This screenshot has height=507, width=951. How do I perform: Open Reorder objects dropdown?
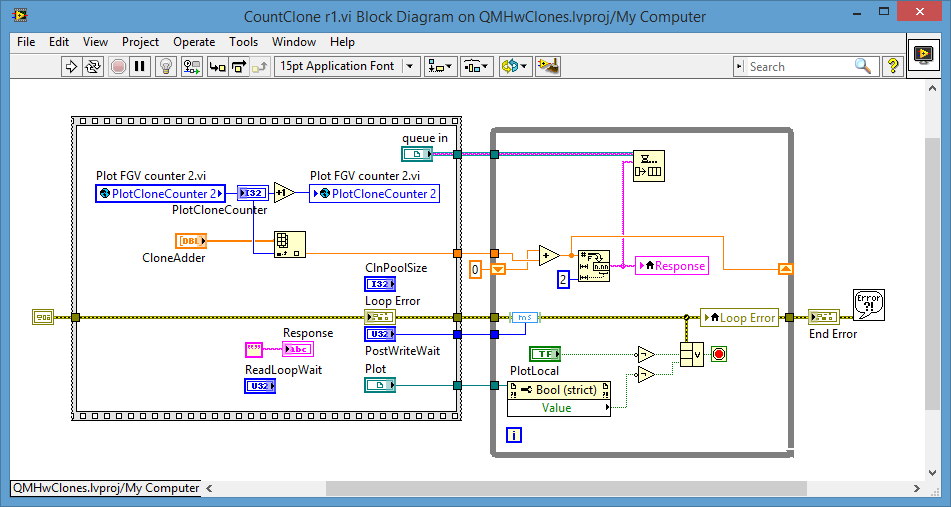(x=516, y=66)
